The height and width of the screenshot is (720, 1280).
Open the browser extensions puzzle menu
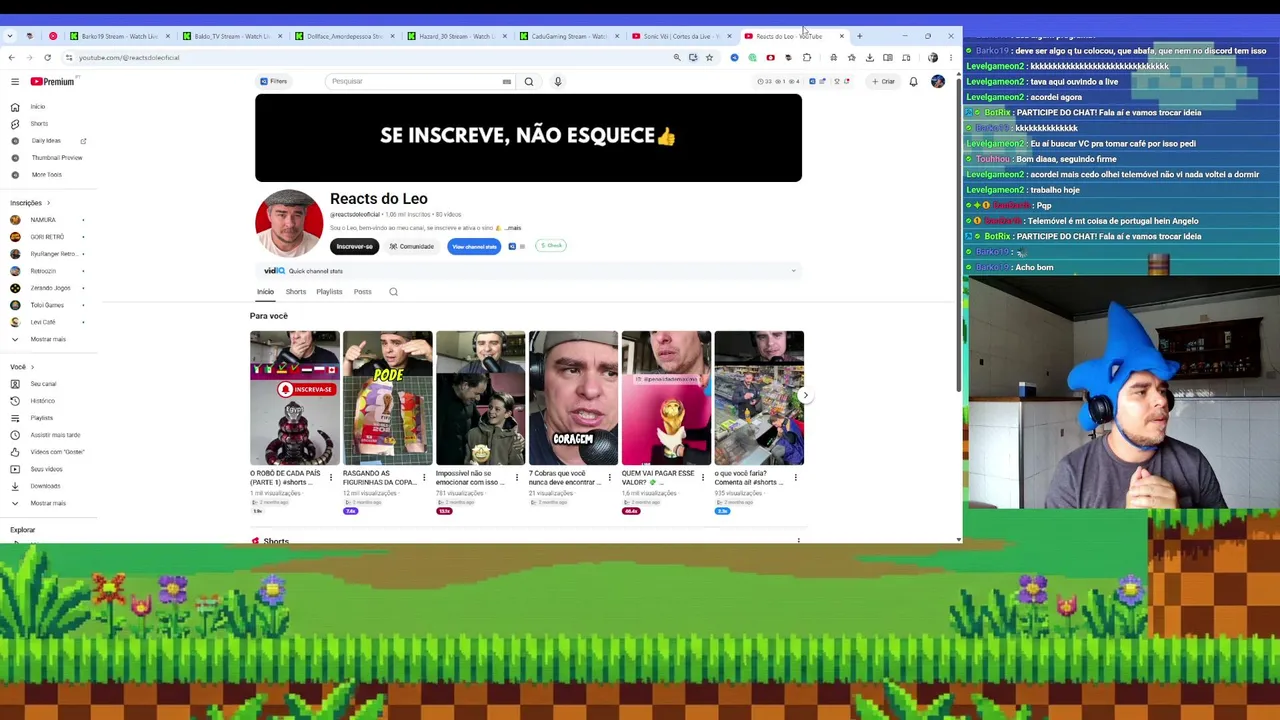point(807,58)
